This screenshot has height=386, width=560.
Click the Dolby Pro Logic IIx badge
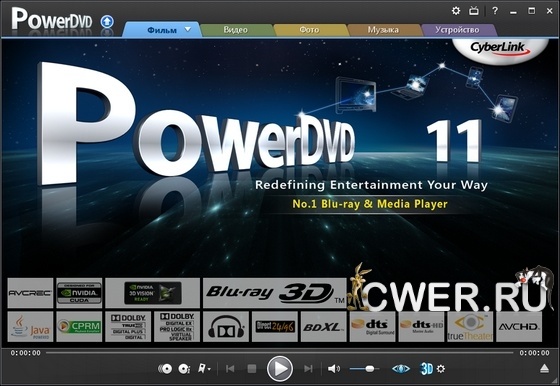(x=177, y=327)
